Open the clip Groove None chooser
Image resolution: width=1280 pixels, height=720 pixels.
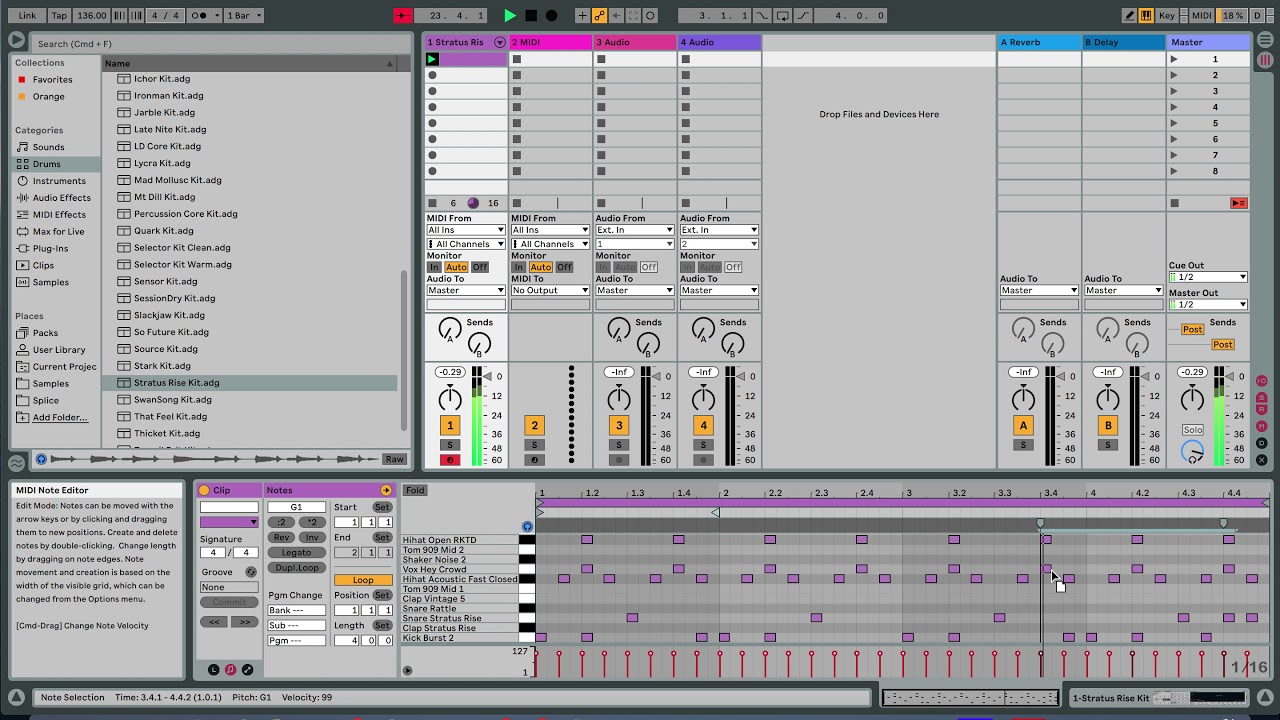coord(229,587)
